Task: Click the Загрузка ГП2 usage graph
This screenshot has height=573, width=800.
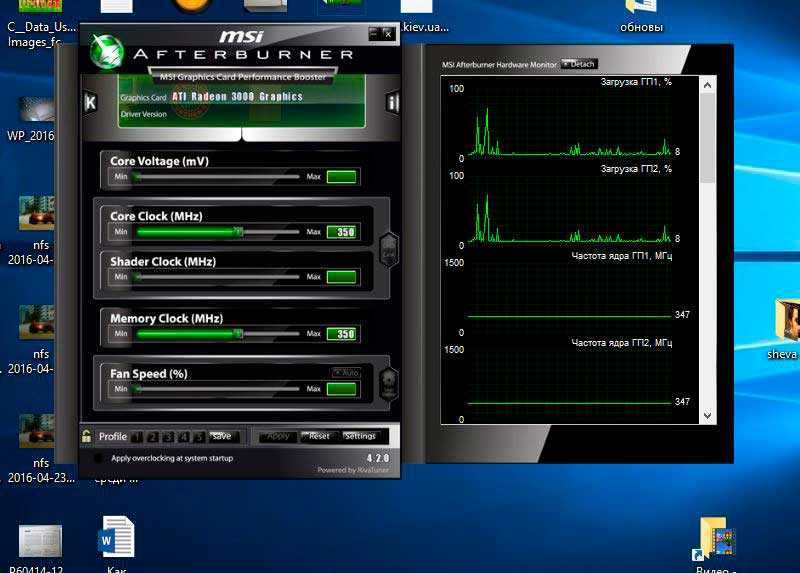Action: click(569, 209)
